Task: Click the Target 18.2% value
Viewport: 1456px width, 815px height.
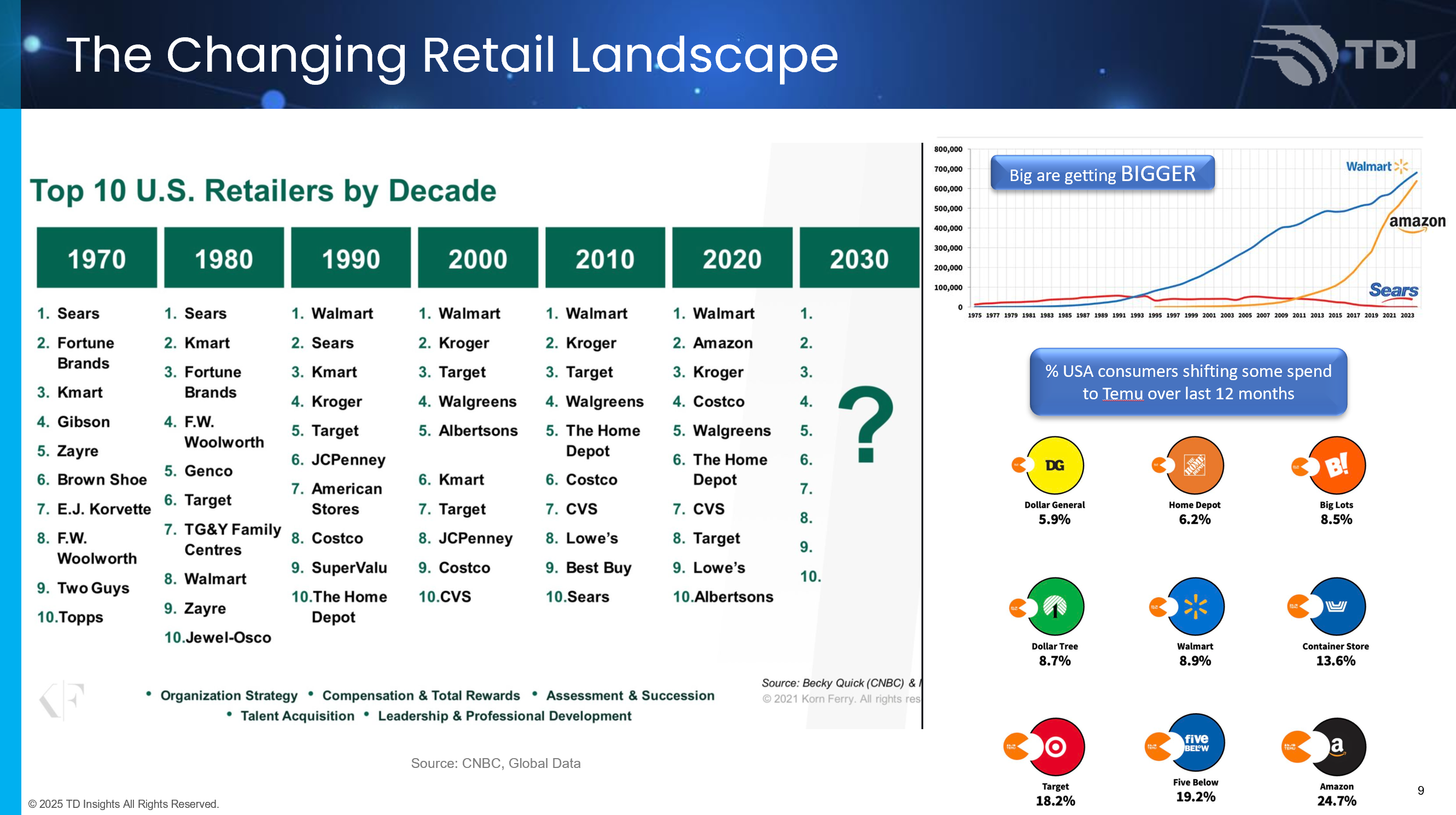Action: click(1055, 801)
